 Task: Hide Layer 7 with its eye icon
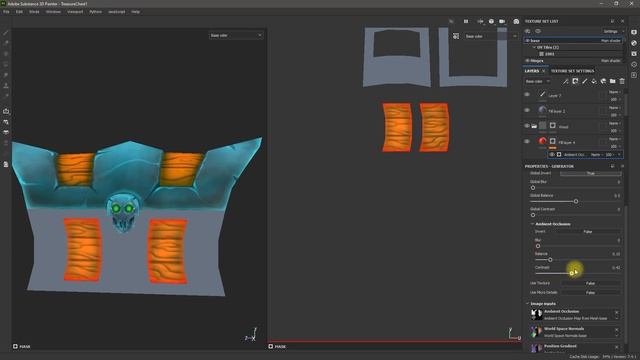pos(527,95)
